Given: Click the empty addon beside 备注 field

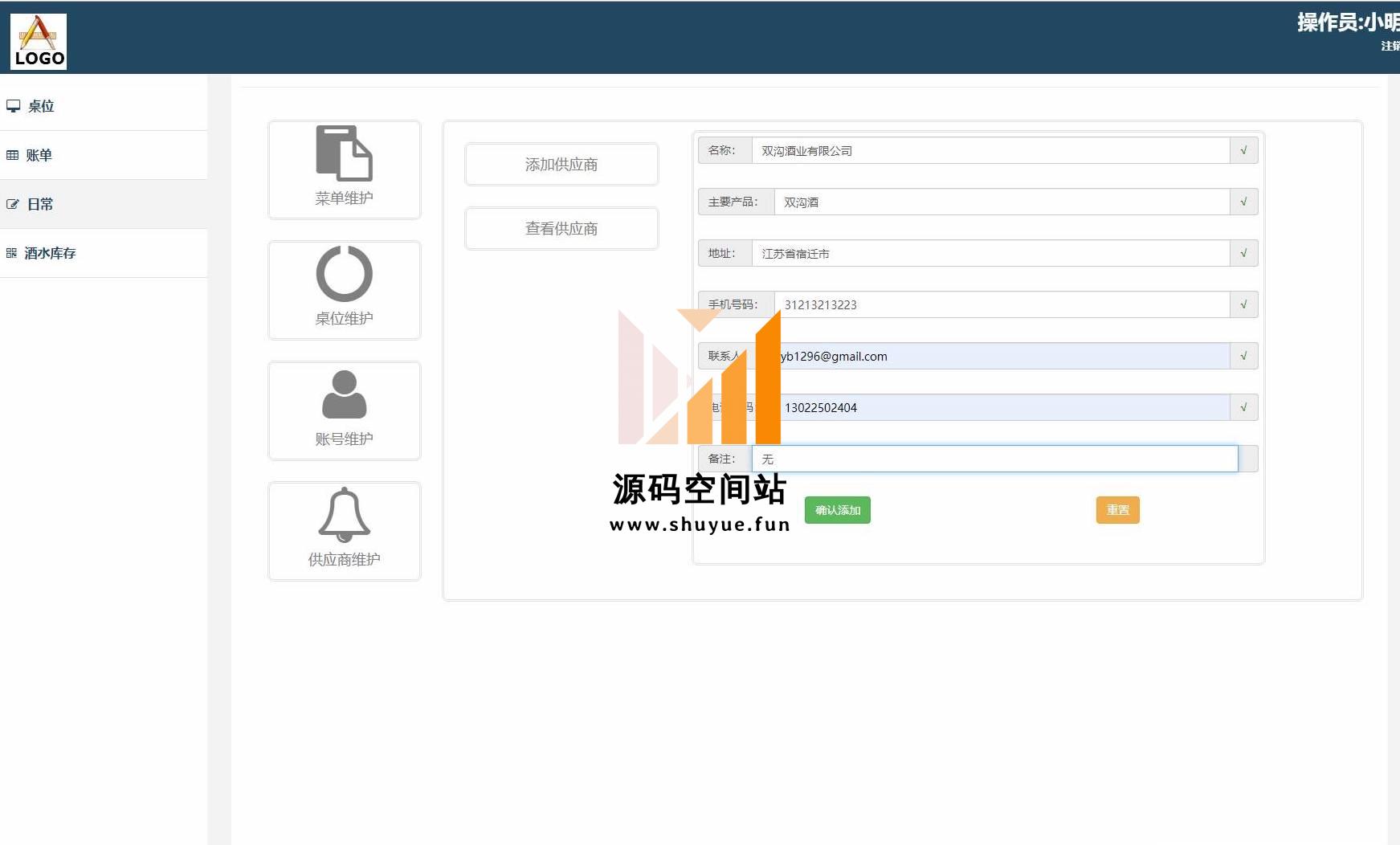Looking at the screenshot, I should [1248, 459].
